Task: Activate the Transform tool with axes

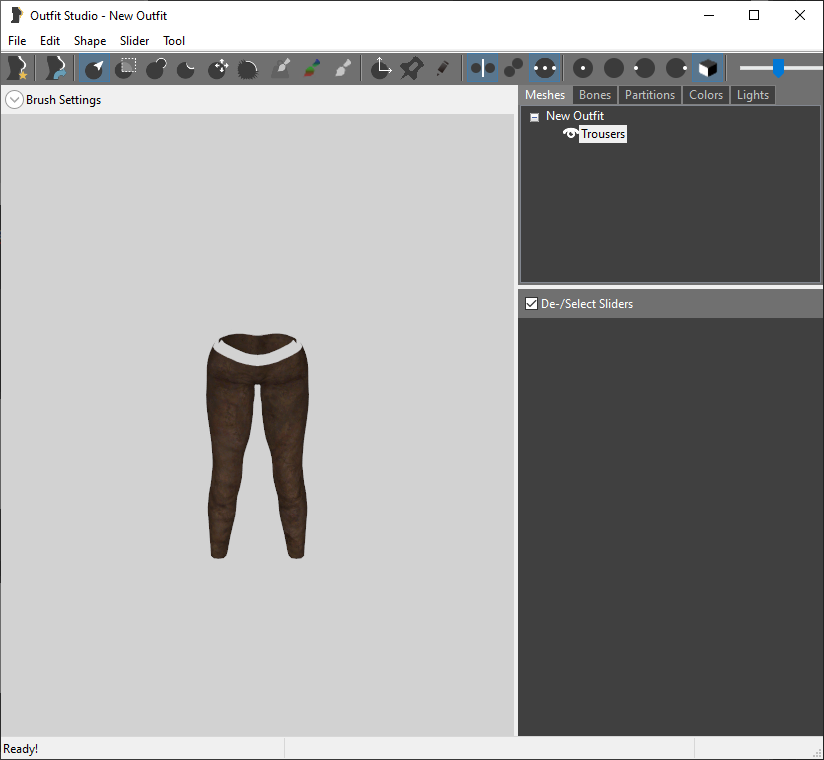Action: tap(380, 68)
